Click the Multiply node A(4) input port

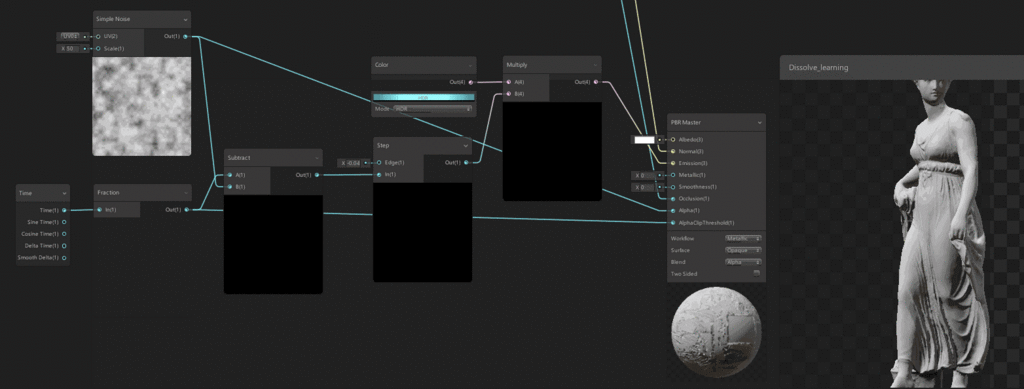point(509,82)
